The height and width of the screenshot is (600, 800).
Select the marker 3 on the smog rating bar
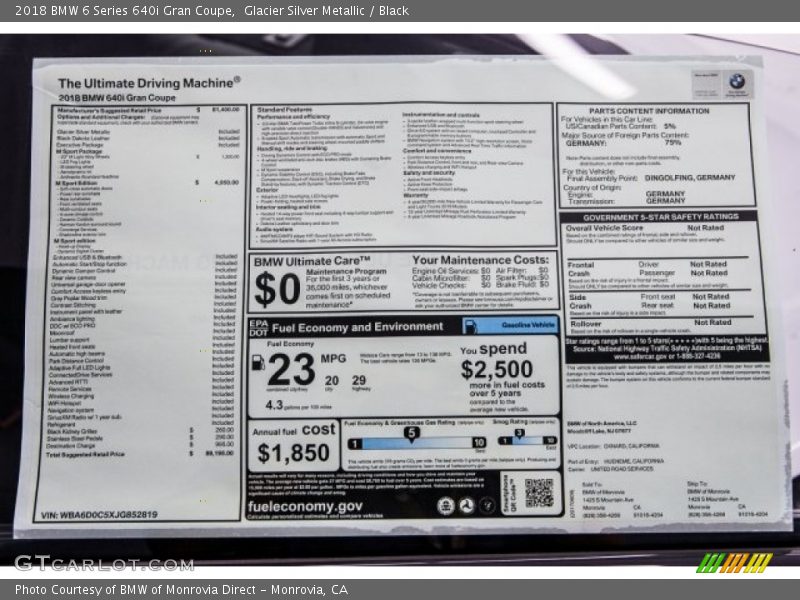click(x=519, y=434)
